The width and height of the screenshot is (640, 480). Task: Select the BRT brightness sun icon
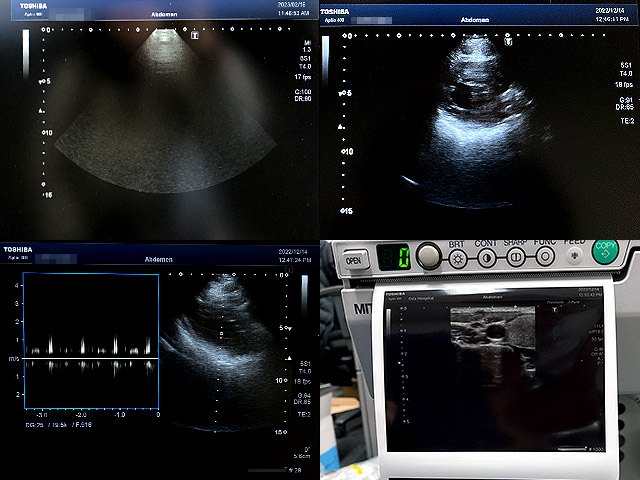click(458, 258)
